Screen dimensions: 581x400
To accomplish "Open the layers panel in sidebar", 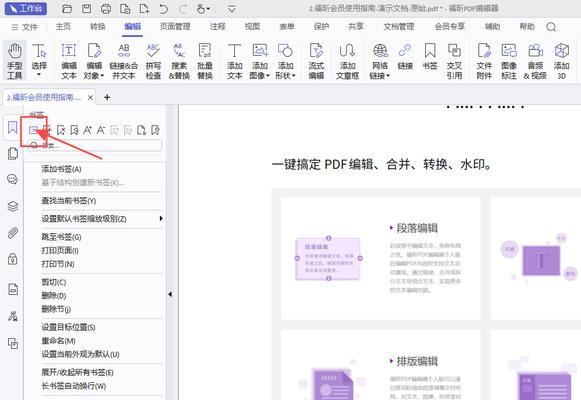I will pyautogui.click(x=13, y=206).
